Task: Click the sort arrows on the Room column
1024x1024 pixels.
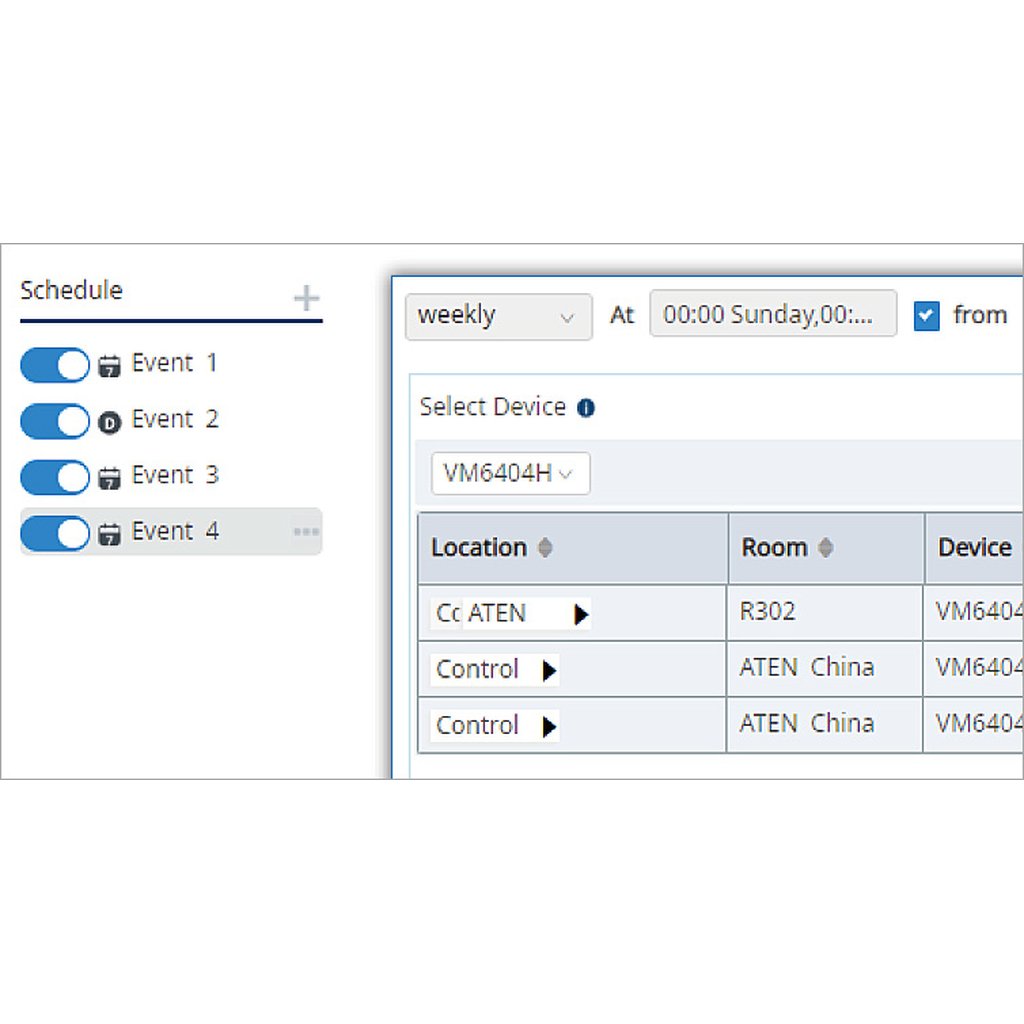Action: tap(825, 548)
